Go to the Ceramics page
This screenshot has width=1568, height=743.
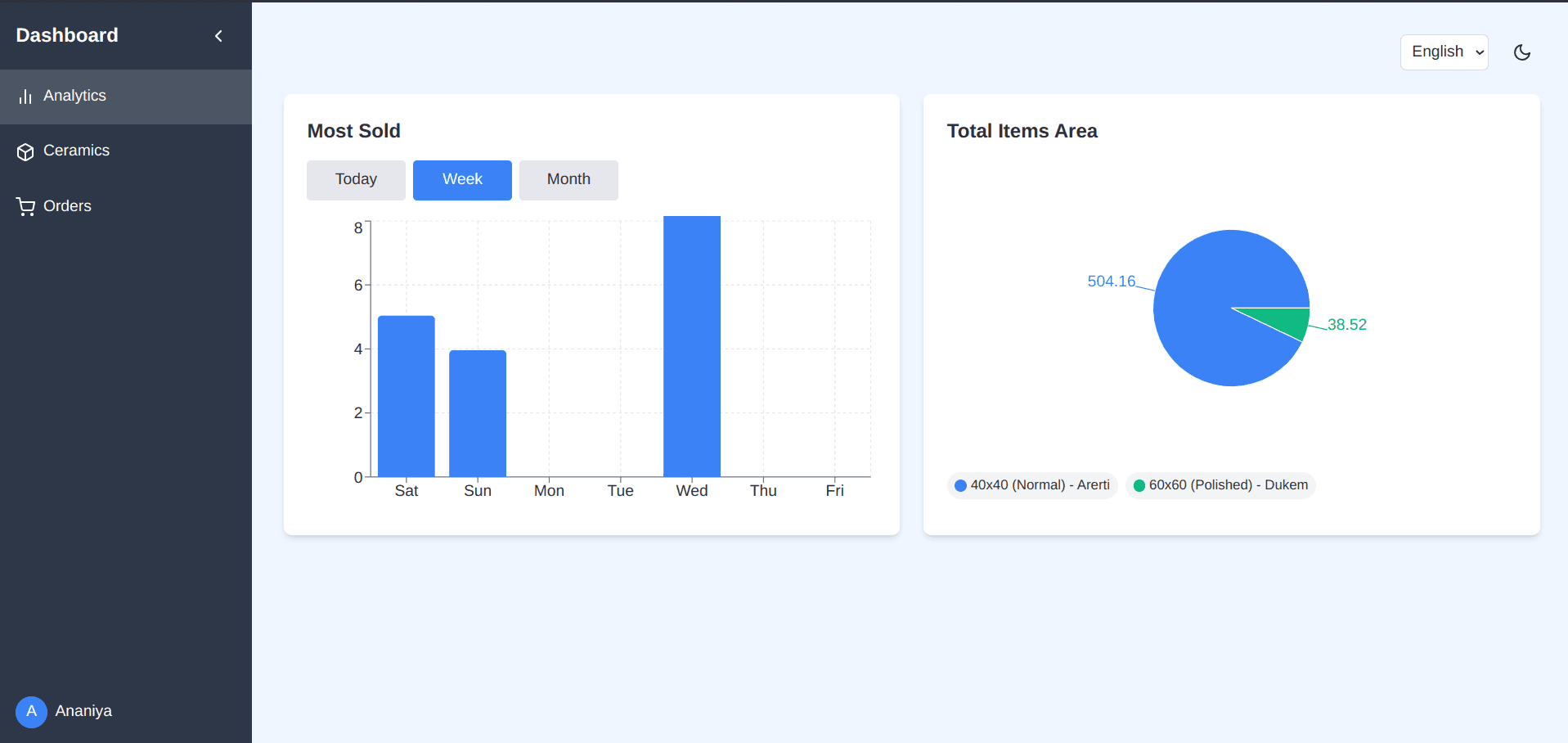[x=126, y=151]
